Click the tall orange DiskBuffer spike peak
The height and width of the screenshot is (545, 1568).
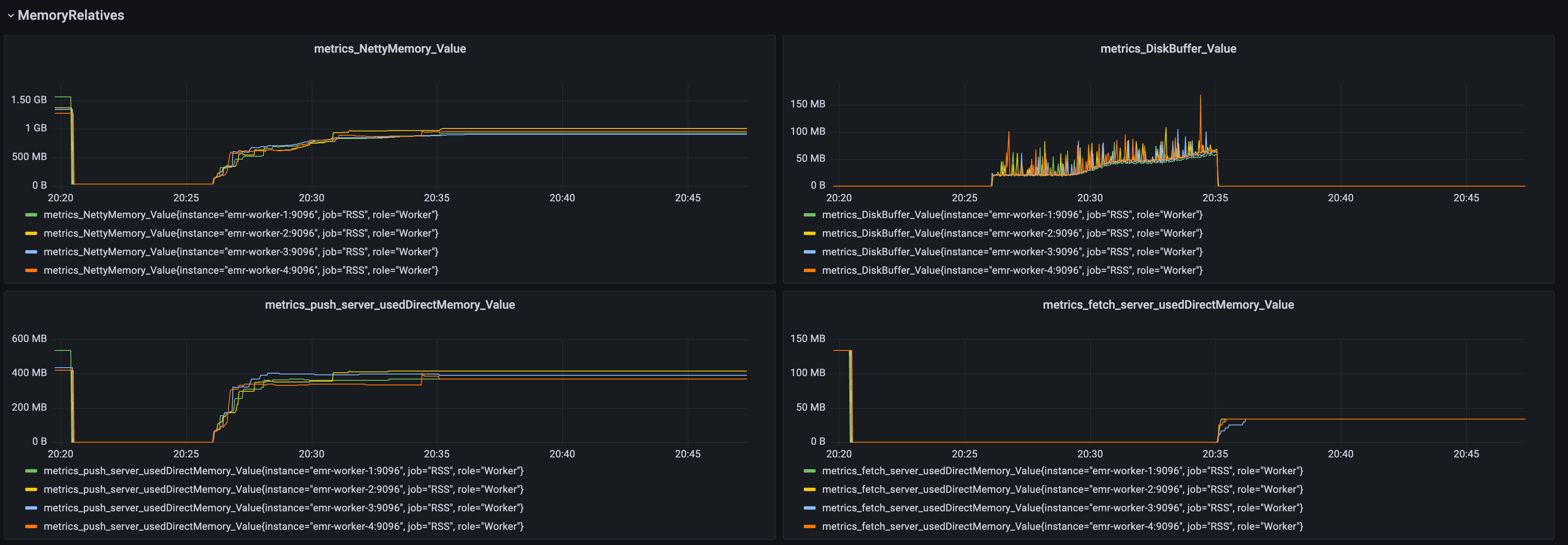[x=1200, y=96]
